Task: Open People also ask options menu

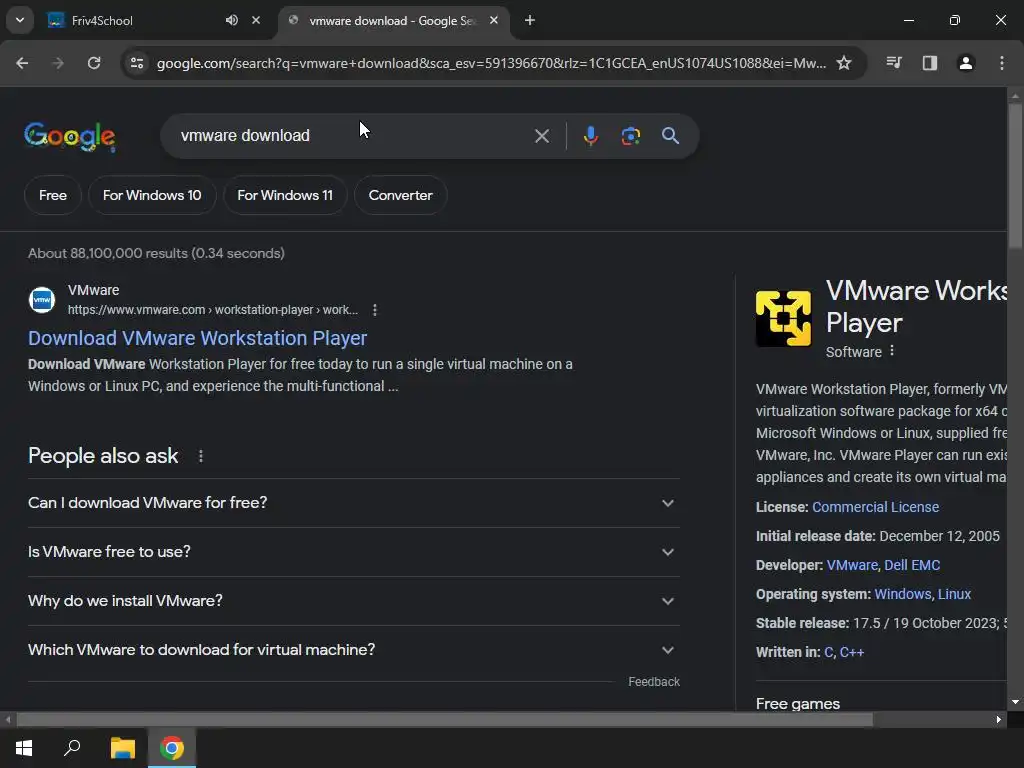Action: [x=200, y=456]
